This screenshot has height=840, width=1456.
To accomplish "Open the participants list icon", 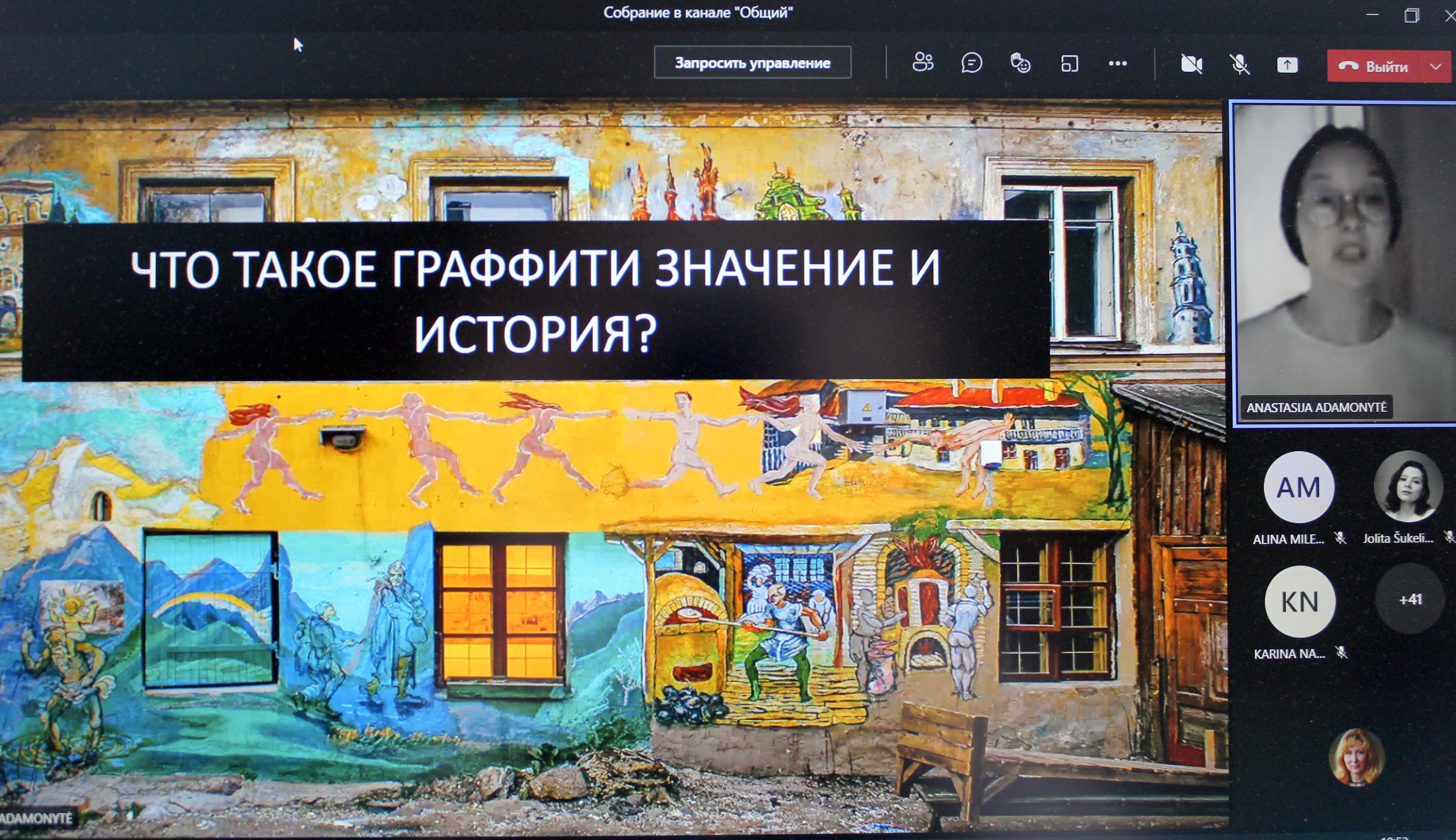I will click(x=922, y=62).
